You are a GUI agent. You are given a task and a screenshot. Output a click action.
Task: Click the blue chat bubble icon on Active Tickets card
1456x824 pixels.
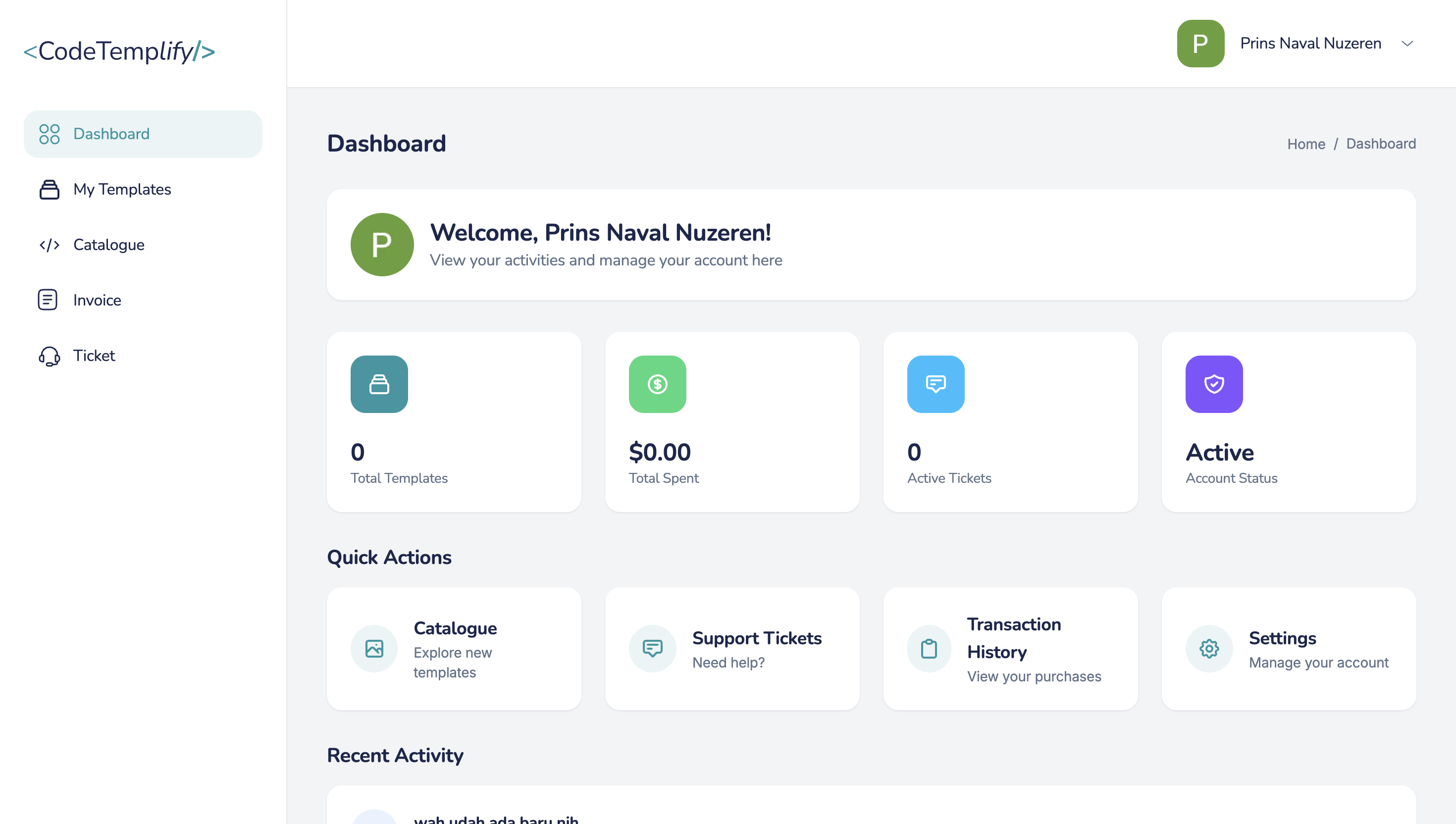[936, 384]
